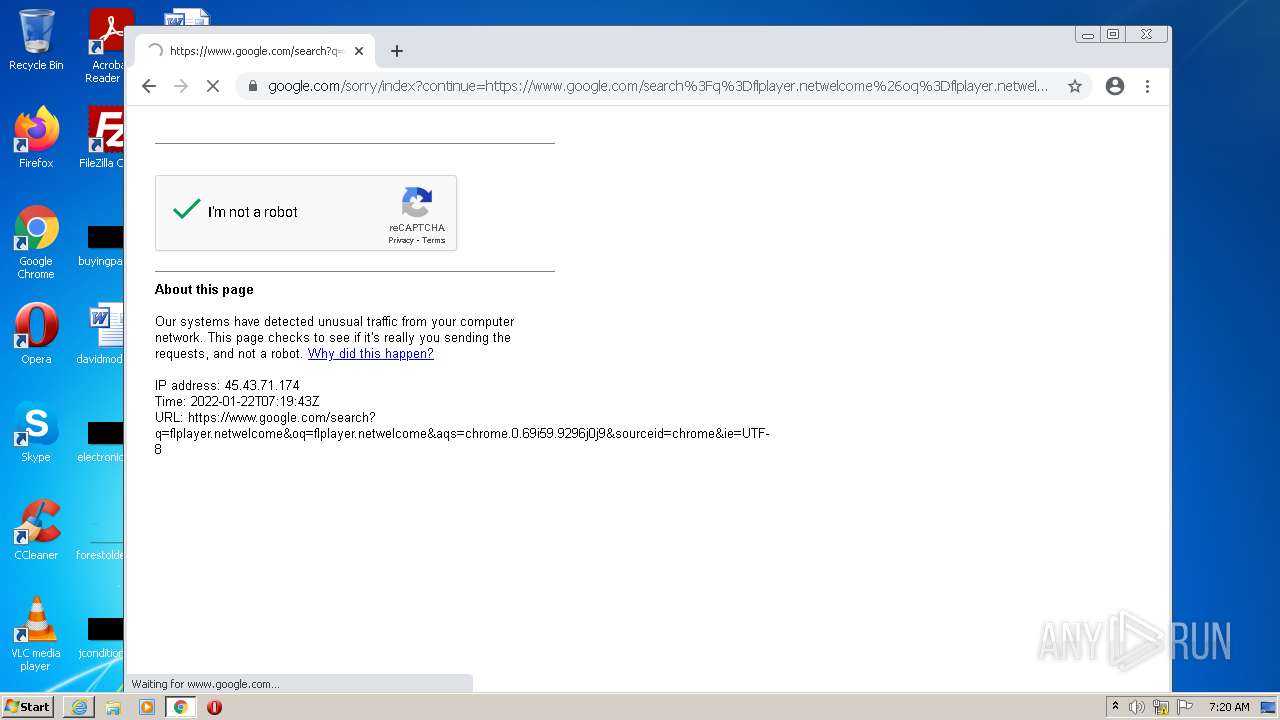Toggle the I'm not a robot checkbox
The image size is (1280, 720).
tap(187, 210)
